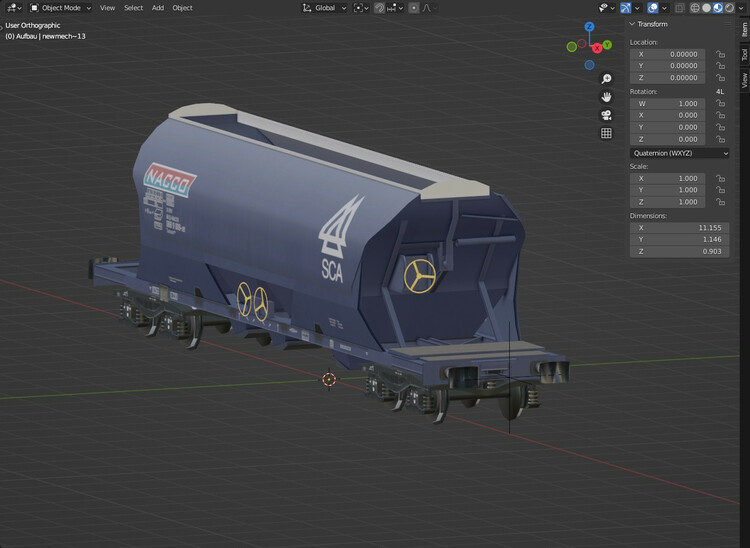Click the Location Z value field
750x548 pixels.
(x=667, y=77)
